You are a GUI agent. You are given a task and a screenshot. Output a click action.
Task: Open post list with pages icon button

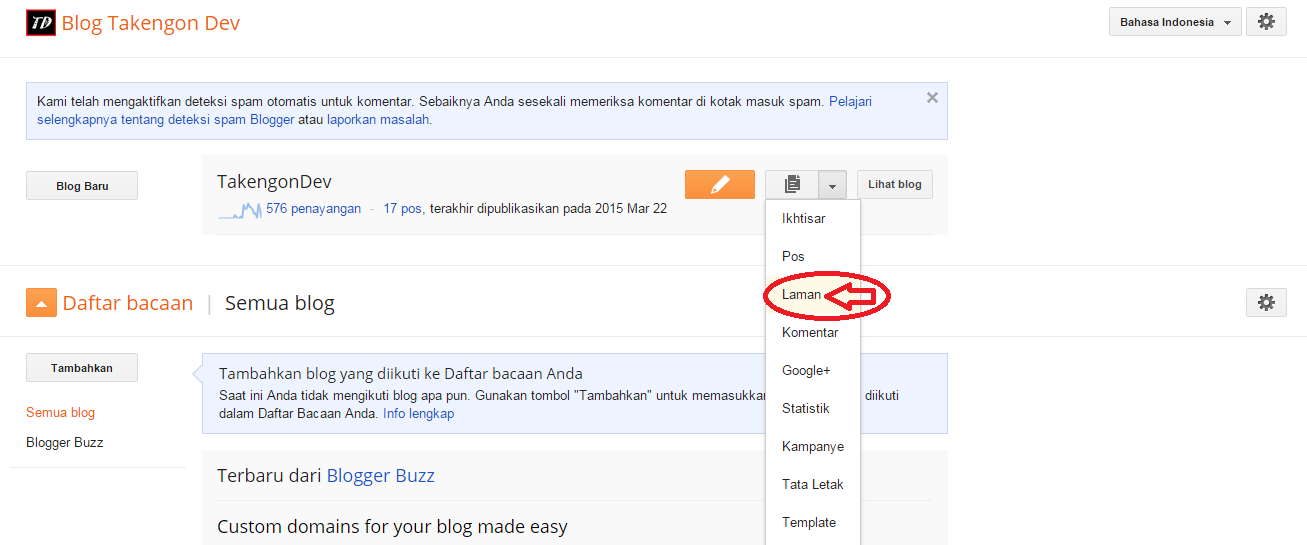pos(792,185)
